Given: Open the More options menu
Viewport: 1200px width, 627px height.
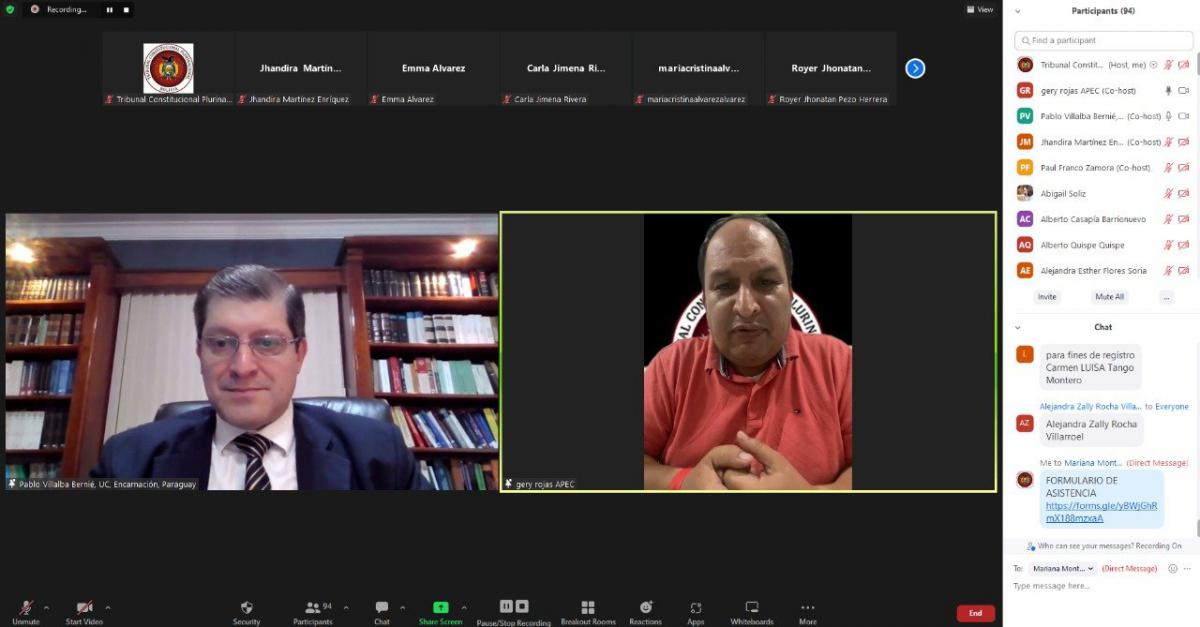Looking at the screenshot, I should click(808, 608).
